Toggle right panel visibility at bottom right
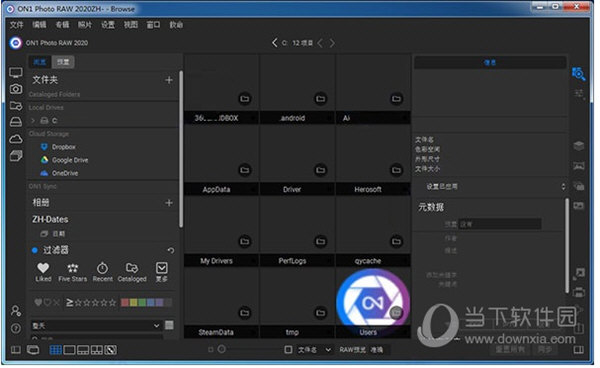Image resolution: width=600 pixels, height=368 pixels. (x=579, y=350)
